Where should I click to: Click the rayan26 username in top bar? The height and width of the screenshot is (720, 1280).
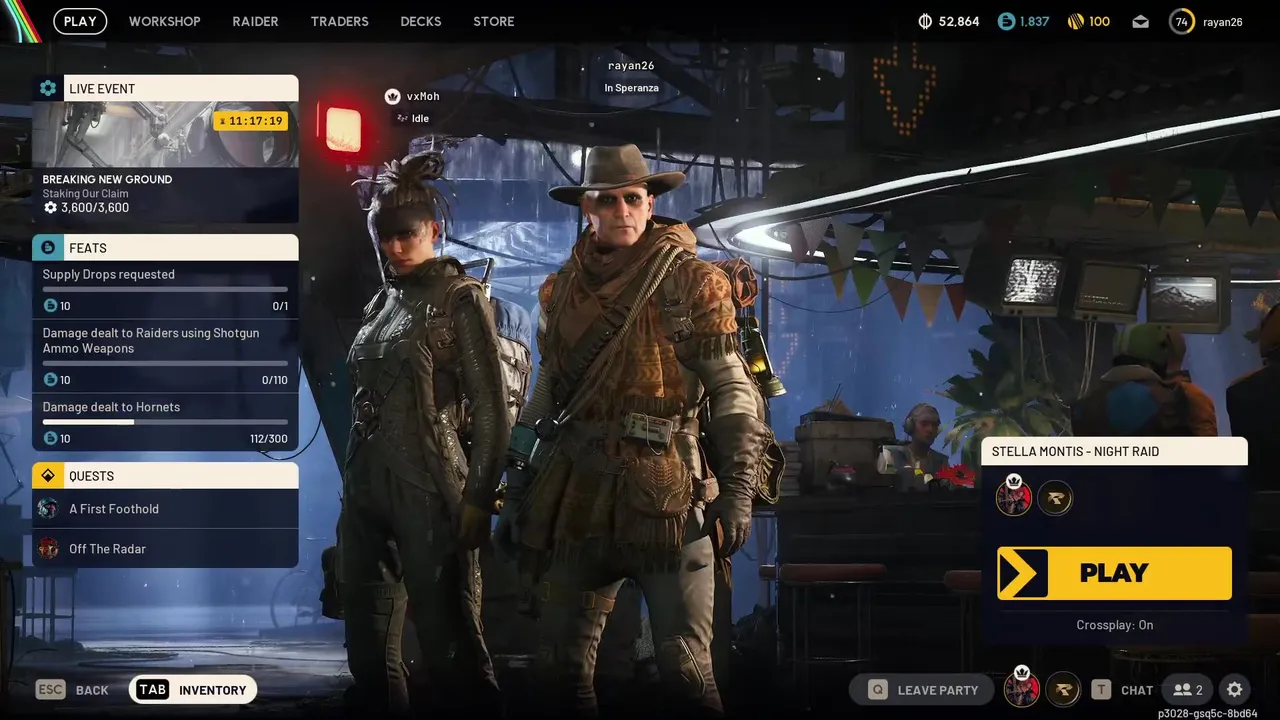(1222, 22)
